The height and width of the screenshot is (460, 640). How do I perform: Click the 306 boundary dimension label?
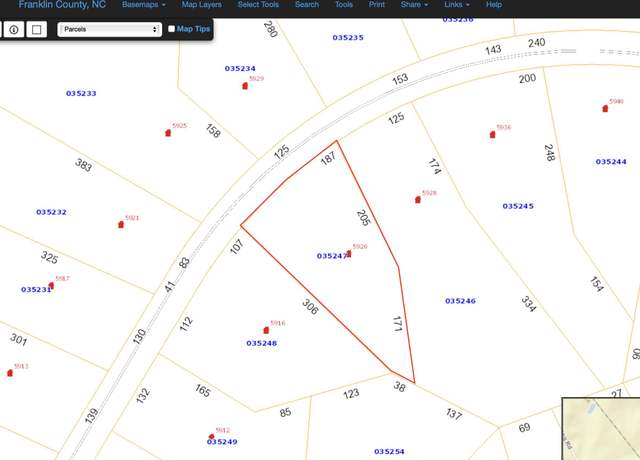click(310, 307)
